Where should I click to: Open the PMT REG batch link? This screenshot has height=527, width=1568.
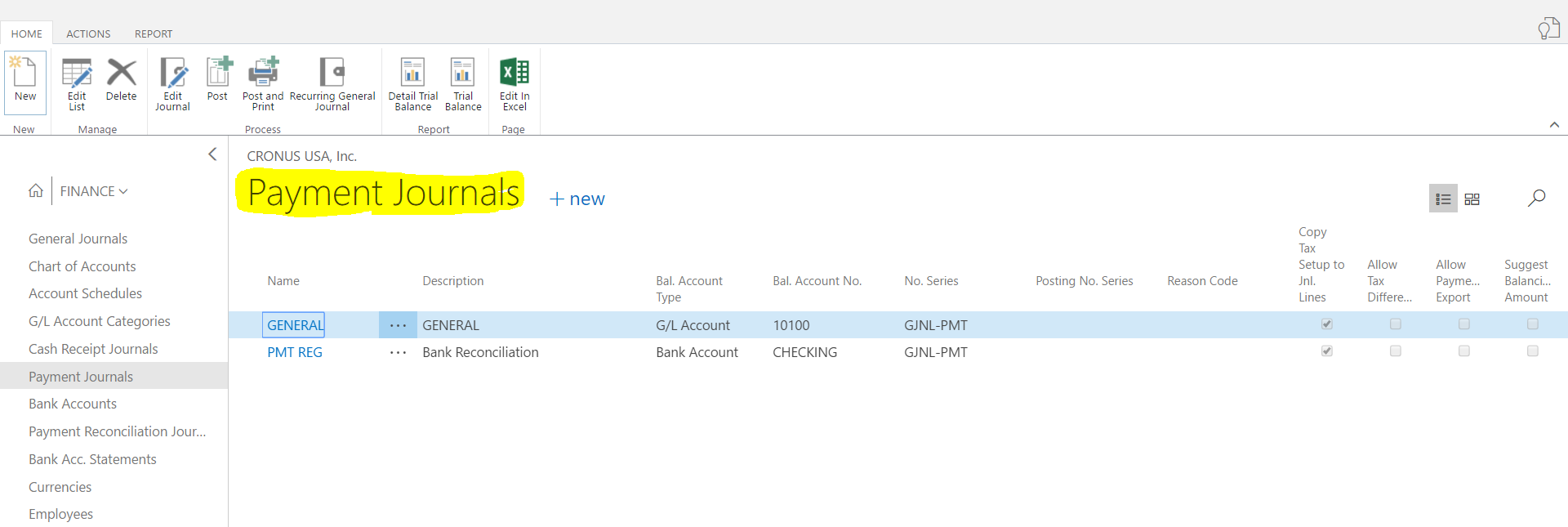coord(295,352)
